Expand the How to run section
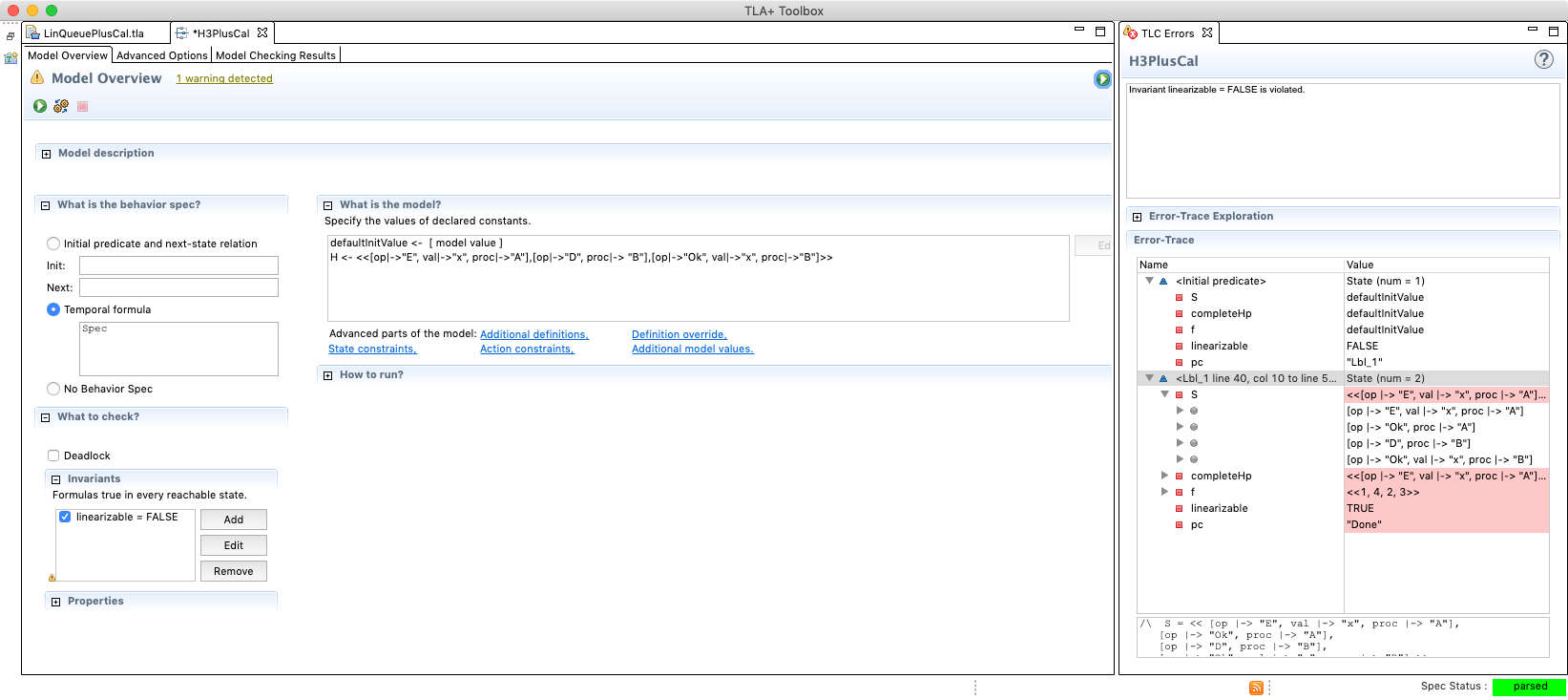 click(x=327, y=375)
